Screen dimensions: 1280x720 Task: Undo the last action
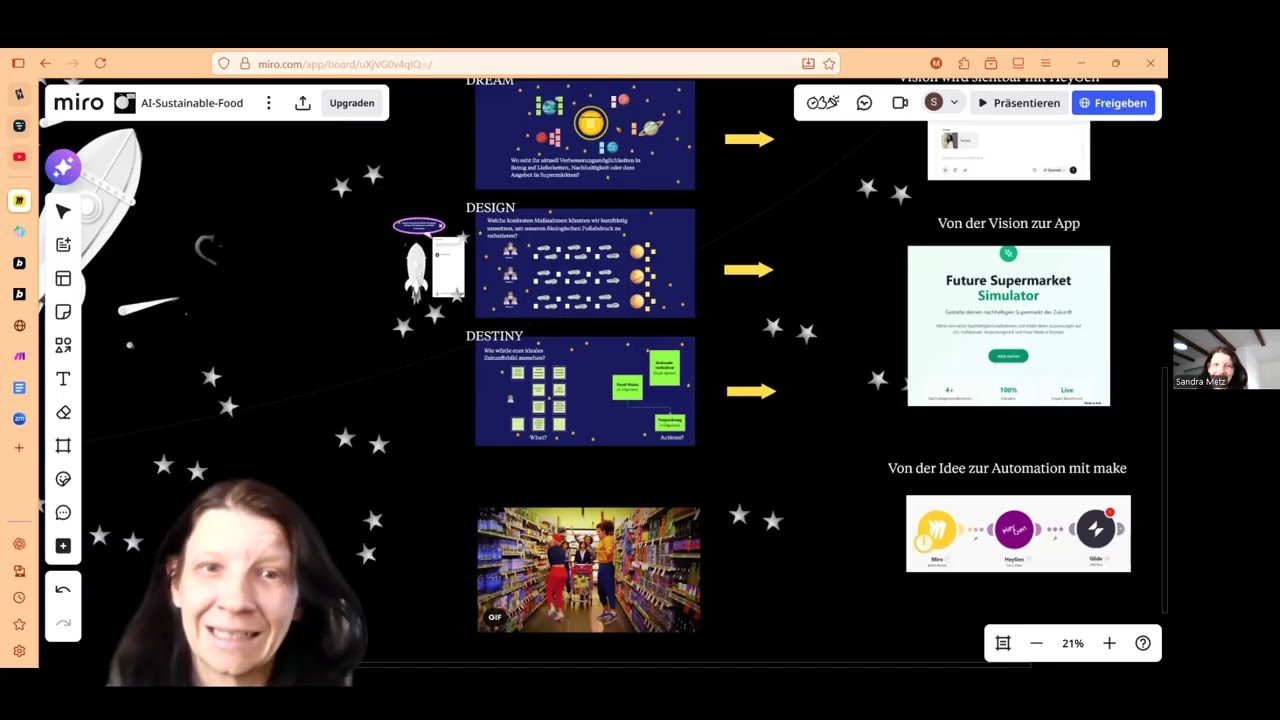point(63,590)
